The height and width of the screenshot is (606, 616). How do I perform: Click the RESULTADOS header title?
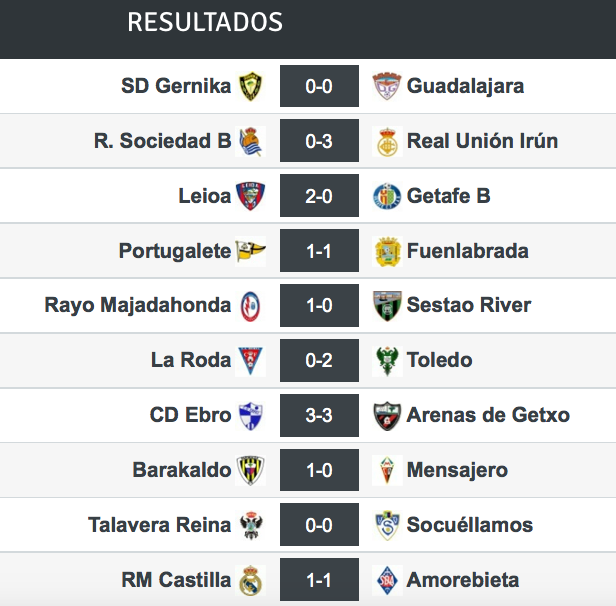point(205,22)
